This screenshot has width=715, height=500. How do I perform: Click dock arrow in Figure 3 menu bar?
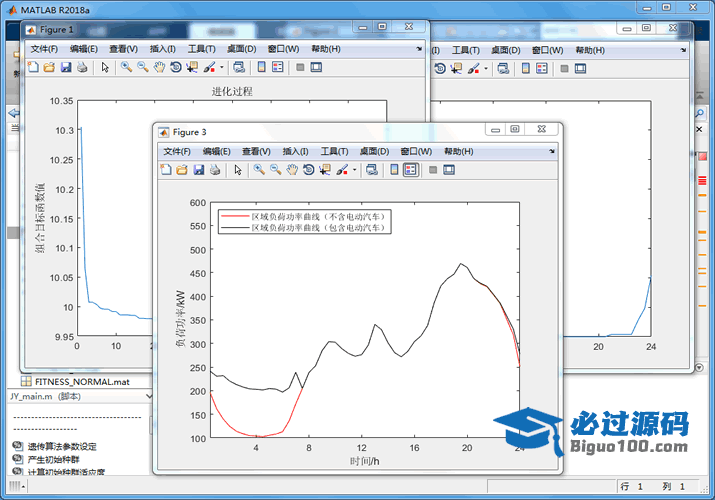tap(552, 151)
